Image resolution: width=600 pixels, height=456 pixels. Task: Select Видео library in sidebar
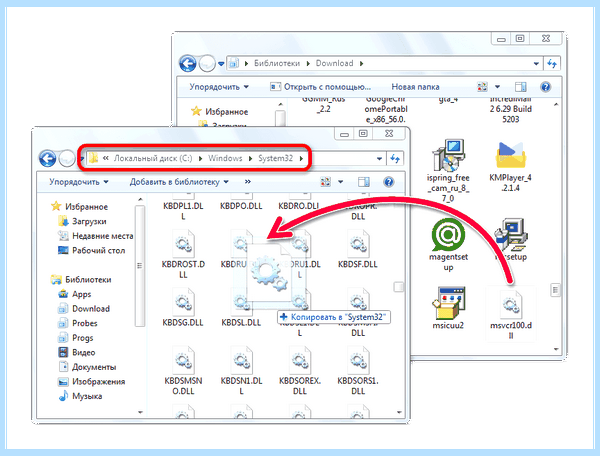point(77,352)
